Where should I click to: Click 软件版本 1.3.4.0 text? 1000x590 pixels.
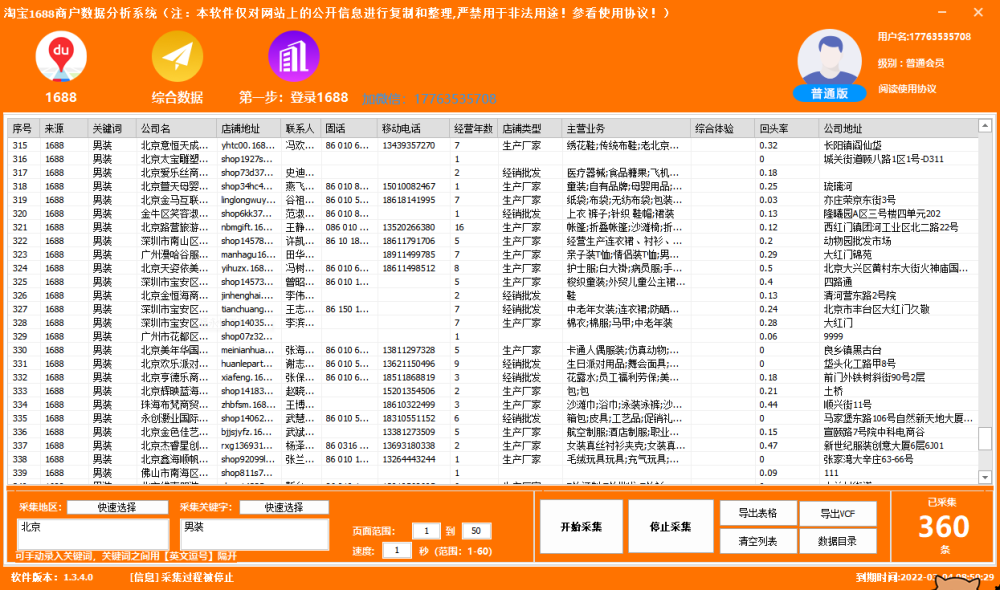(x=52, y=577)
